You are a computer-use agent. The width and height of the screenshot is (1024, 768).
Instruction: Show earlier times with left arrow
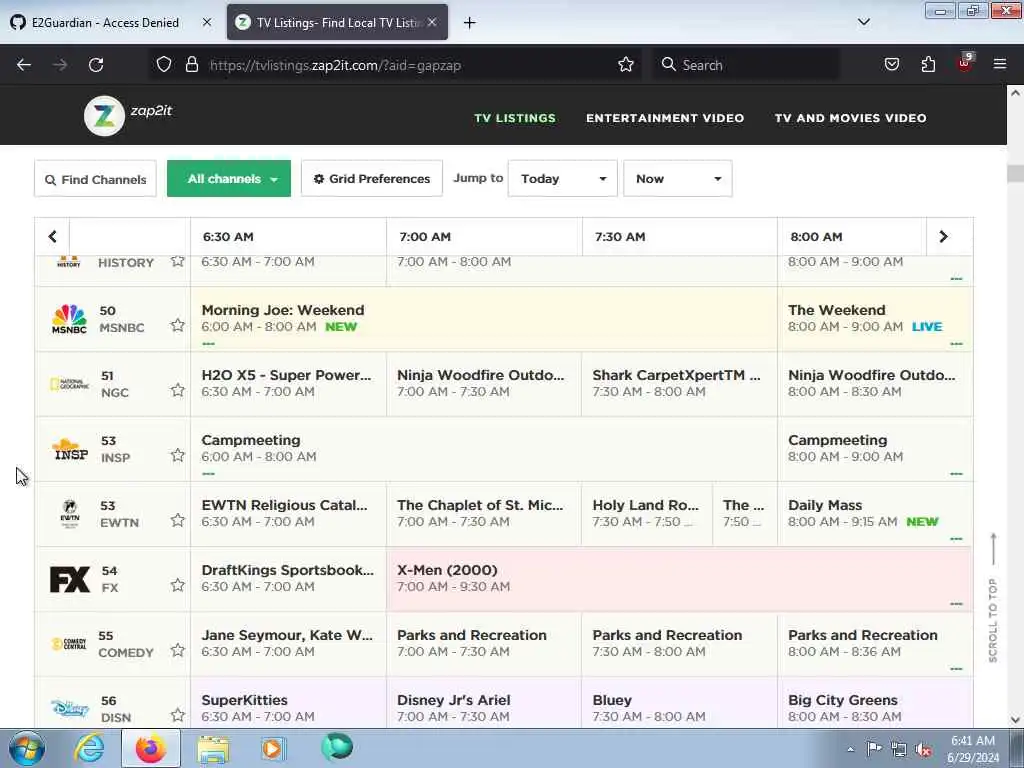52,236
